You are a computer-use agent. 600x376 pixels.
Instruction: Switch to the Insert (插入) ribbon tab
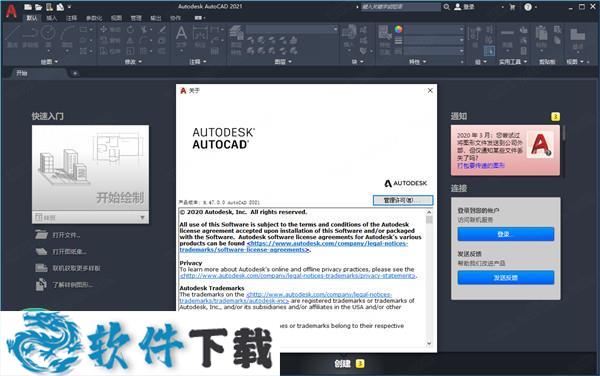pyautogui.click(x=51, y=18)
